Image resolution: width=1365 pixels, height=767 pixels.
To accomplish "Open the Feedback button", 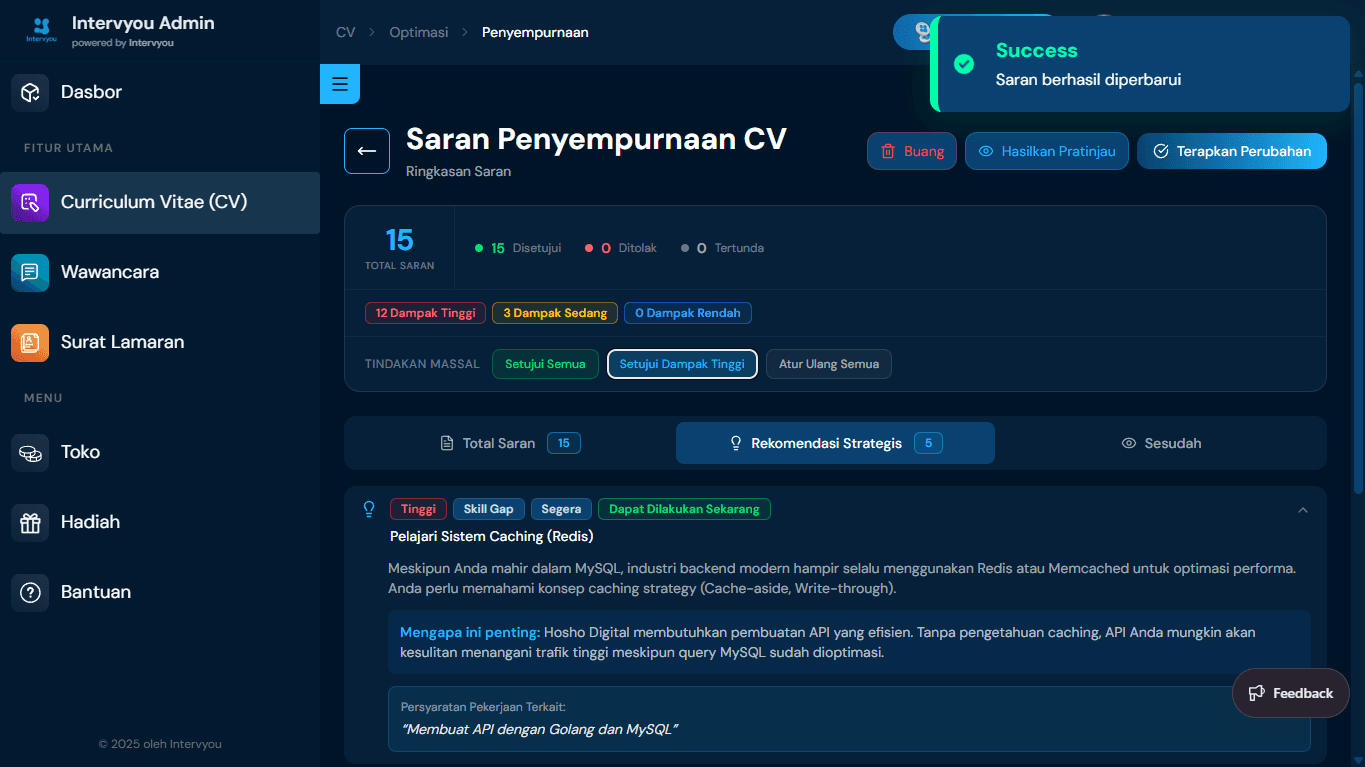I will [x=1291, y=693].
